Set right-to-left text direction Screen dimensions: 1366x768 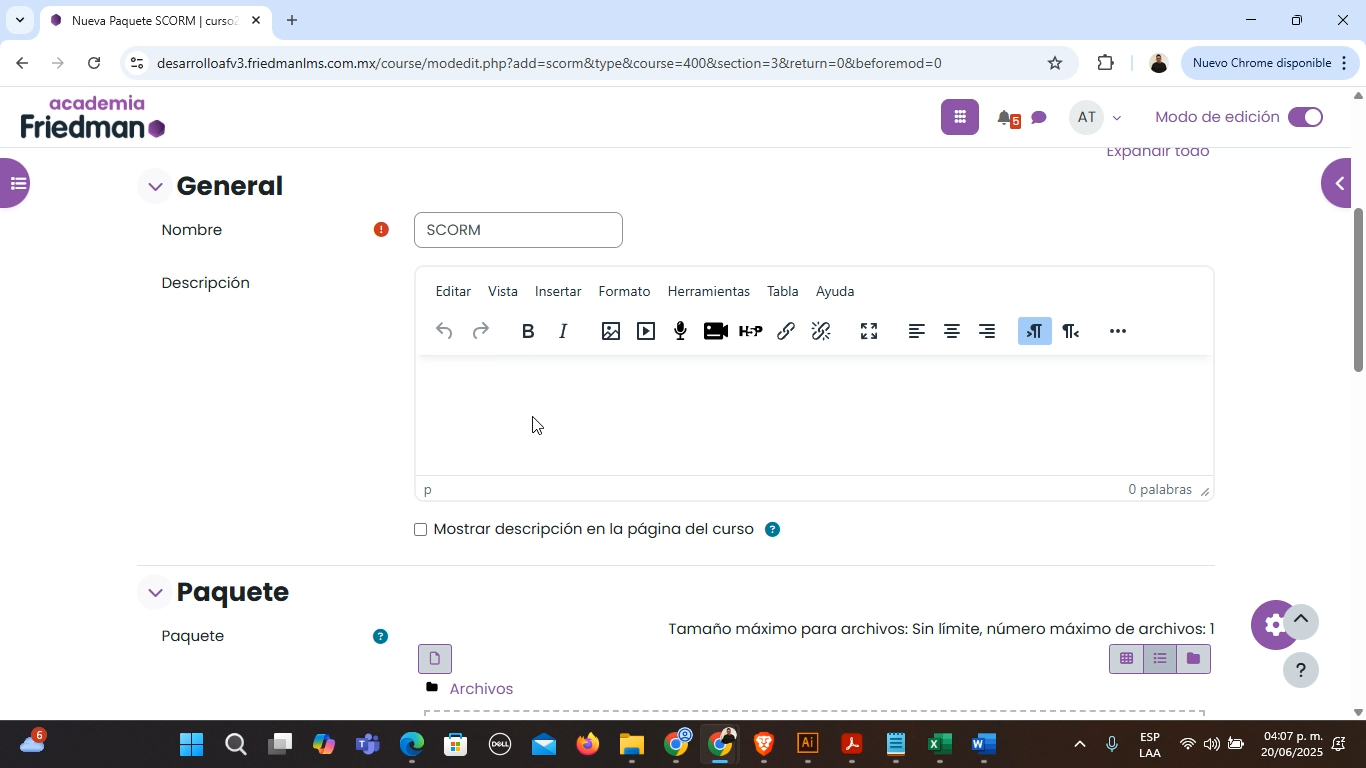(x=1070, y=331)
